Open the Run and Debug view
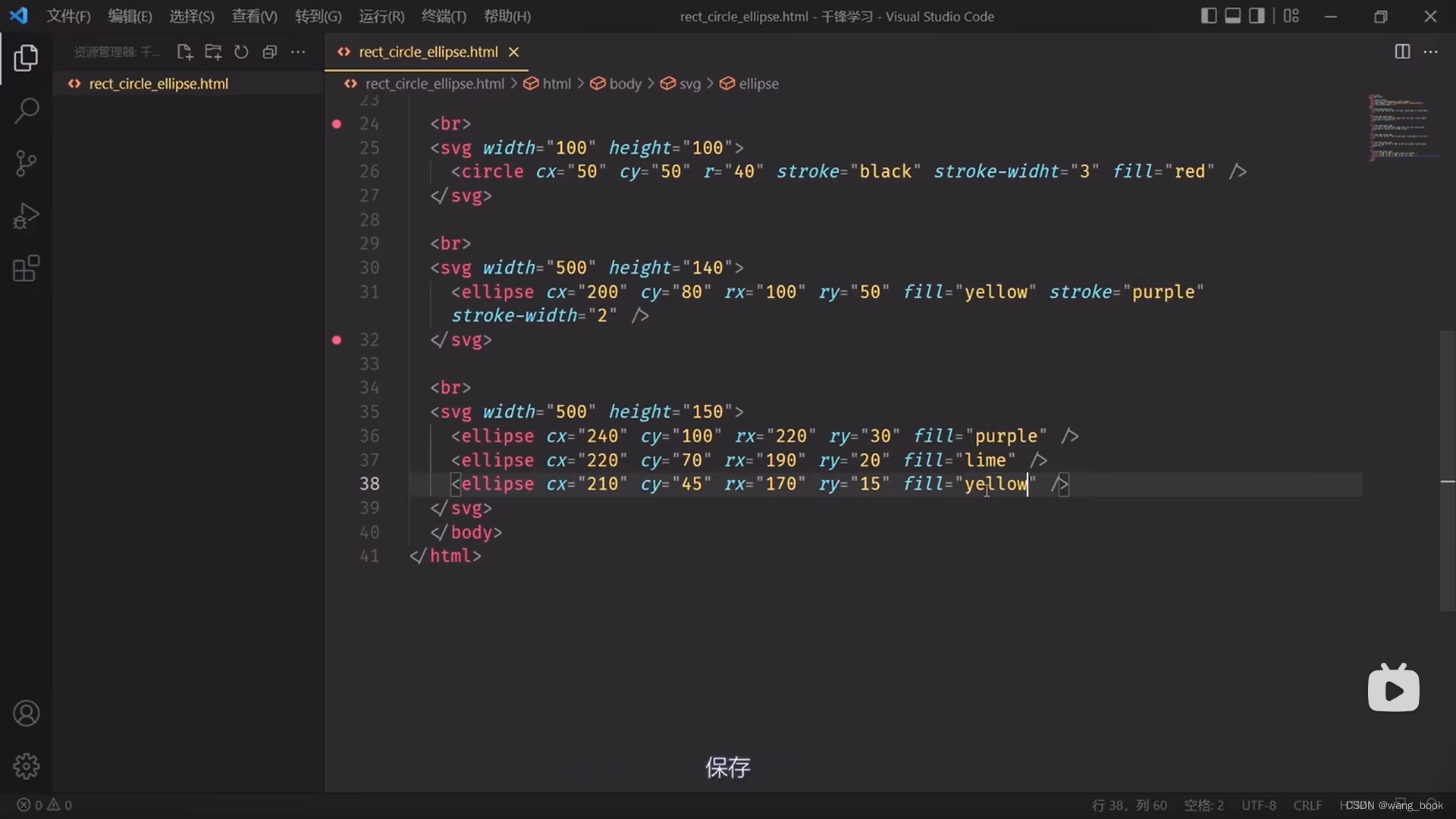 [26, 216]
